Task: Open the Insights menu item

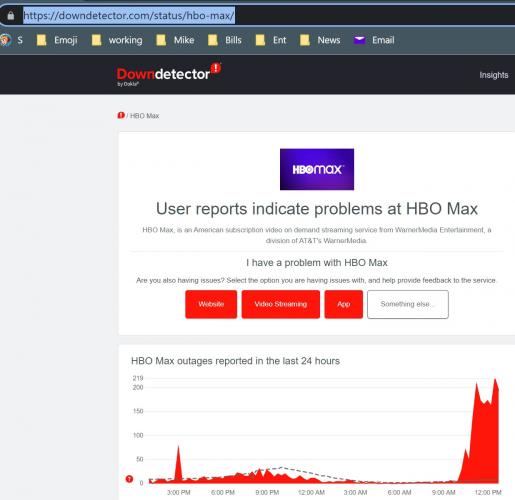Action: click(494, 75)
